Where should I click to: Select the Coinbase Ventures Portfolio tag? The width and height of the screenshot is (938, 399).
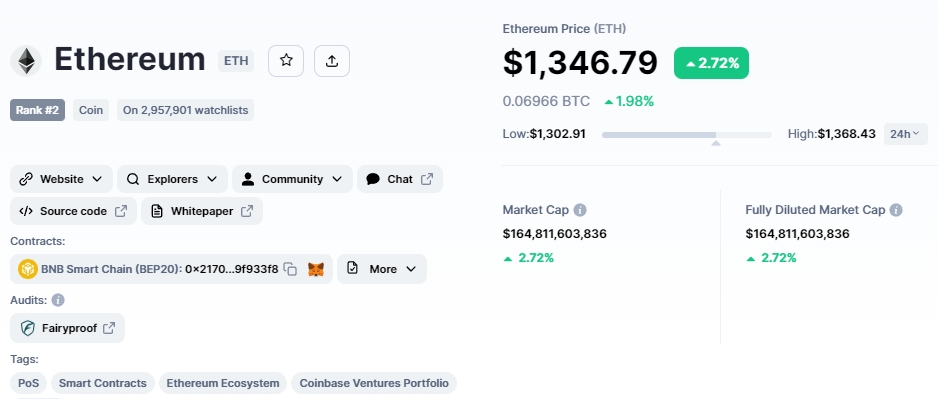(374, 383)
